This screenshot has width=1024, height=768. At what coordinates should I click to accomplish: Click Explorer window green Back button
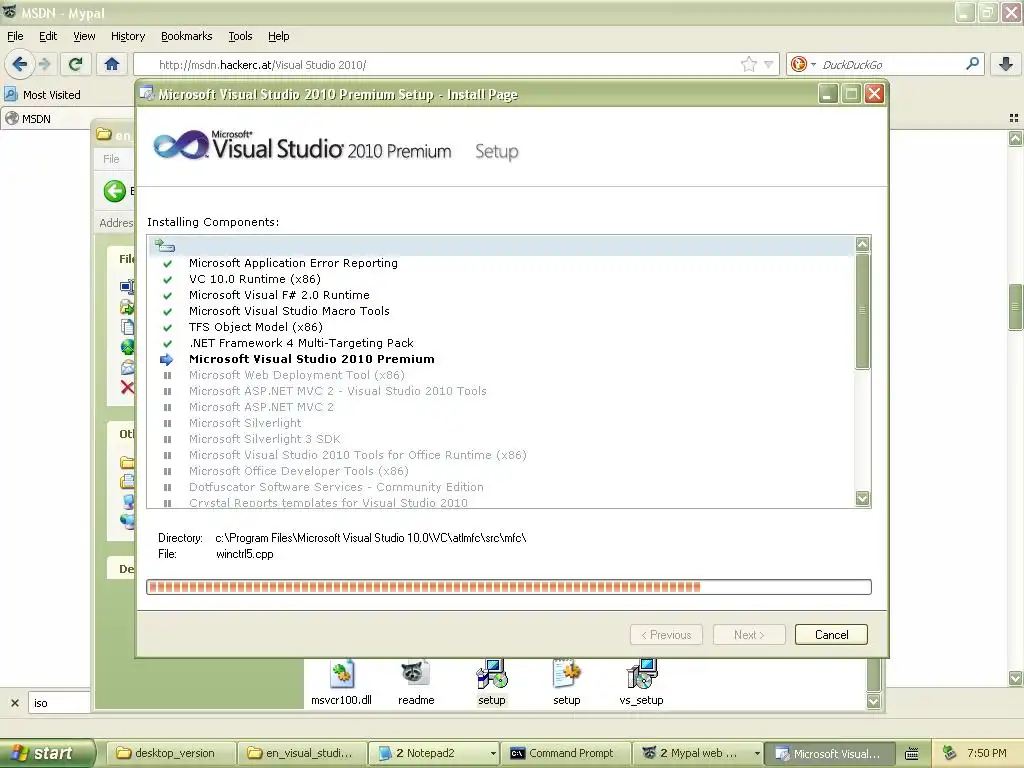tap(115, 191)
